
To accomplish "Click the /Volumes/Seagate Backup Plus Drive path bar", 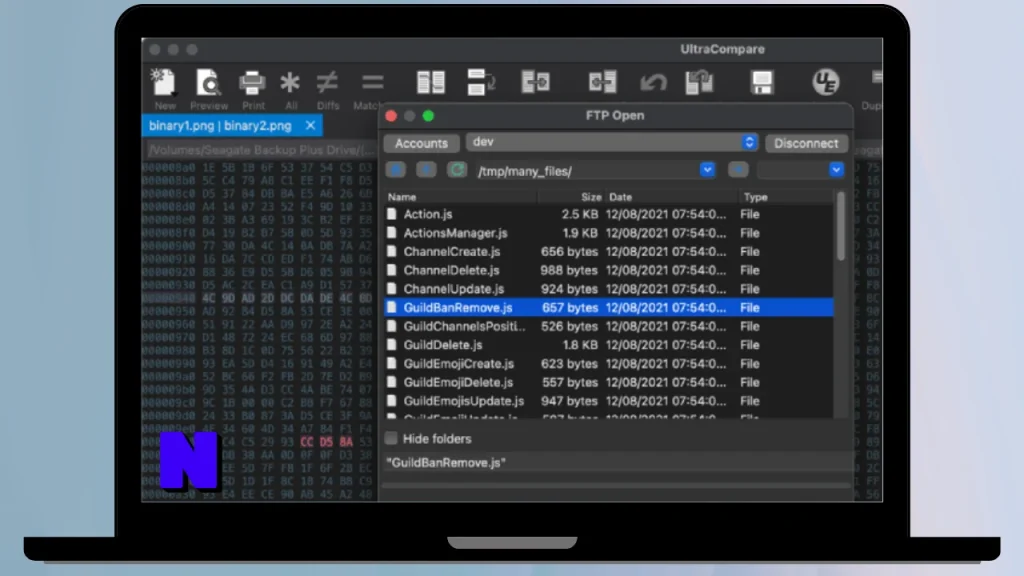I will coord(261,150).
